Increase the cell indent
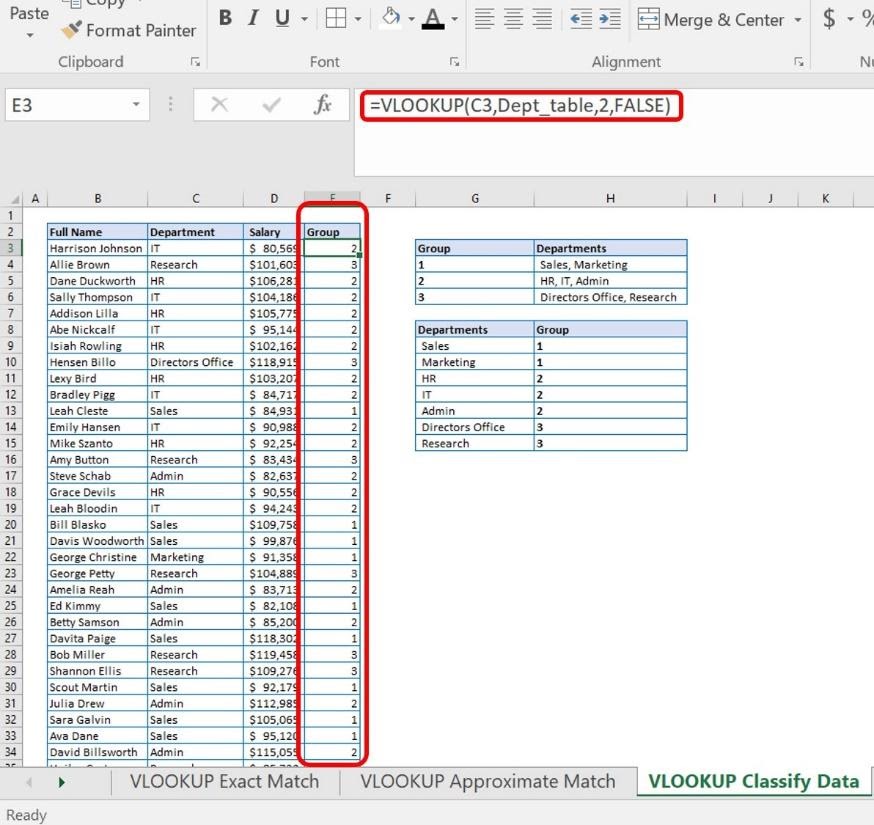The image size is (874, 825). (609, 19)
